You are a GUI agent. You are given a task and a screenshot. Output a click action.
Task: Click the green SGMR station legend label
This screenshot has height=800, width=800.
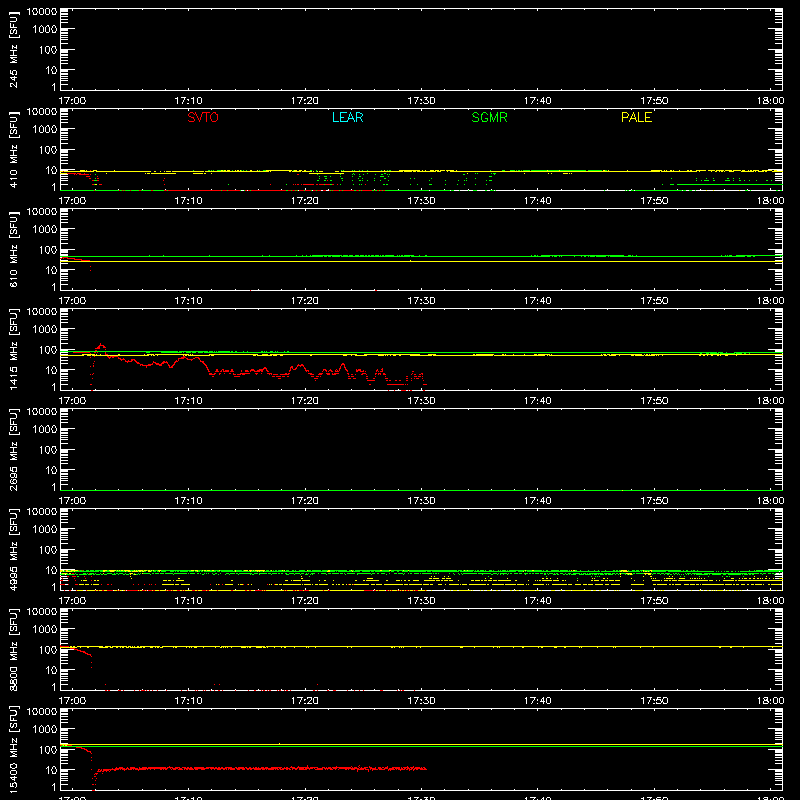(x=489, y=117)
